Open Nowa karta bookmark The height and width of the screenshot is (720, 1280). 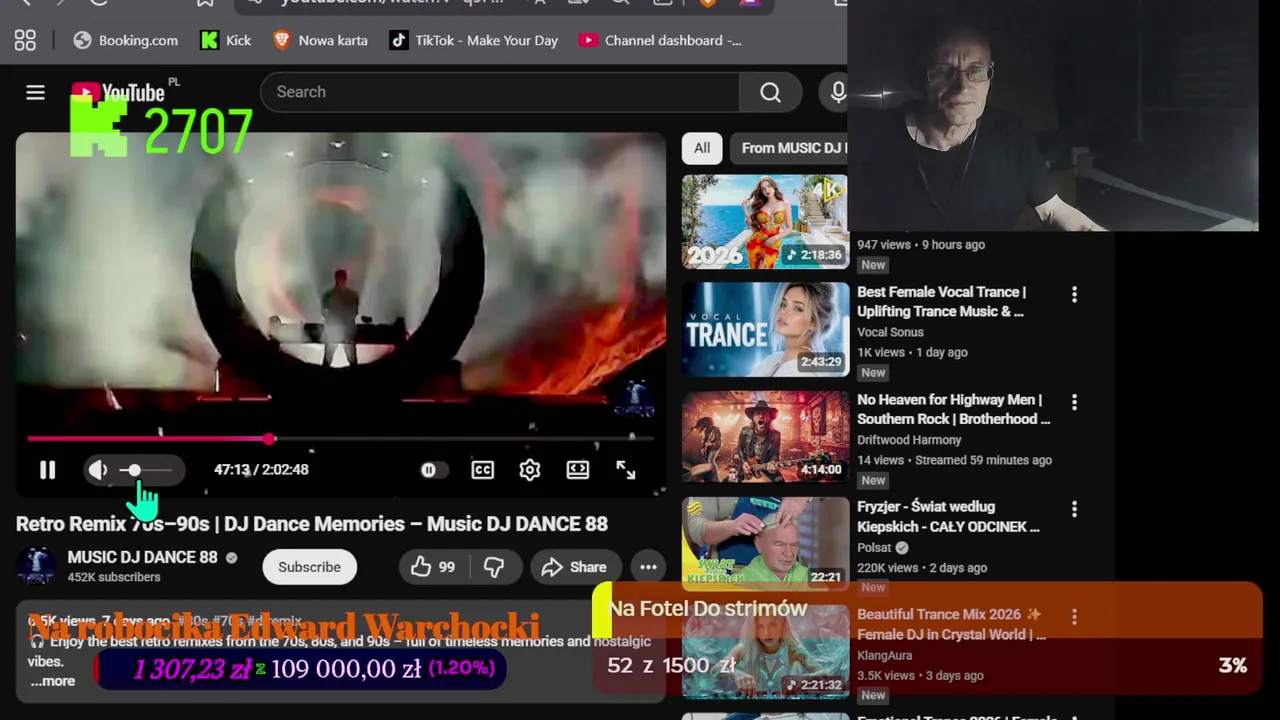click(321, 40)
